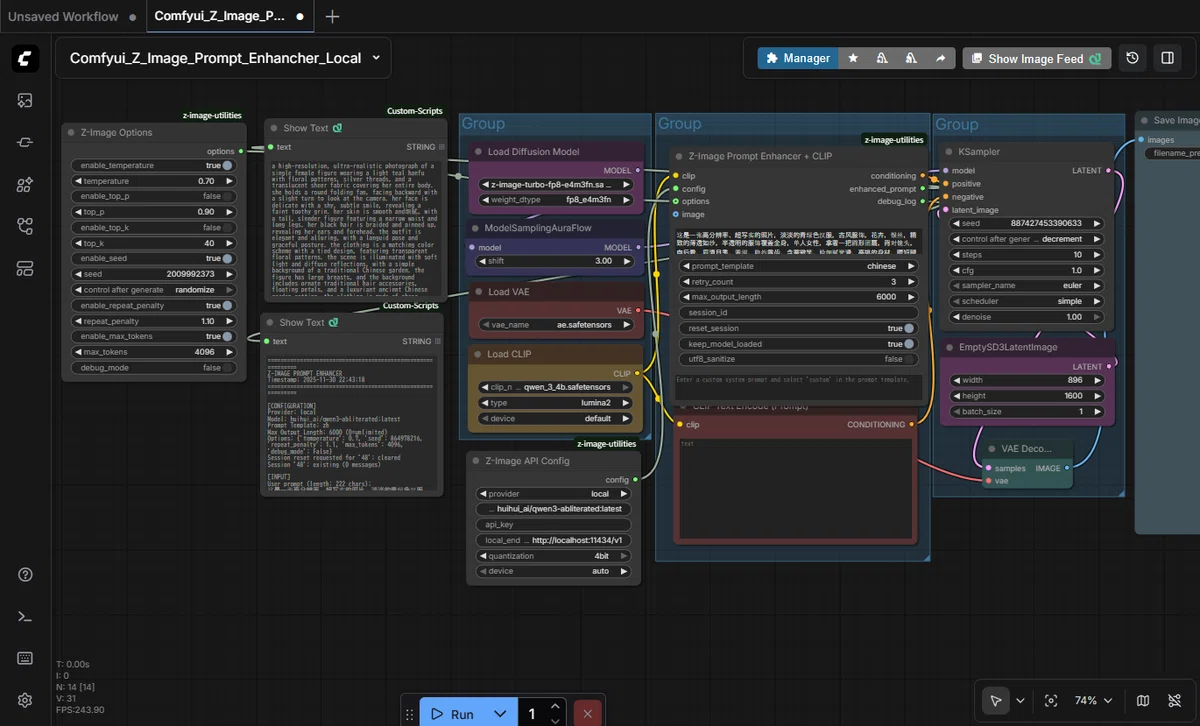Open the ComfyUI logo menu
Image resolution: width=1200 pixels, height=726 pixels.
(x=26, y=58)
